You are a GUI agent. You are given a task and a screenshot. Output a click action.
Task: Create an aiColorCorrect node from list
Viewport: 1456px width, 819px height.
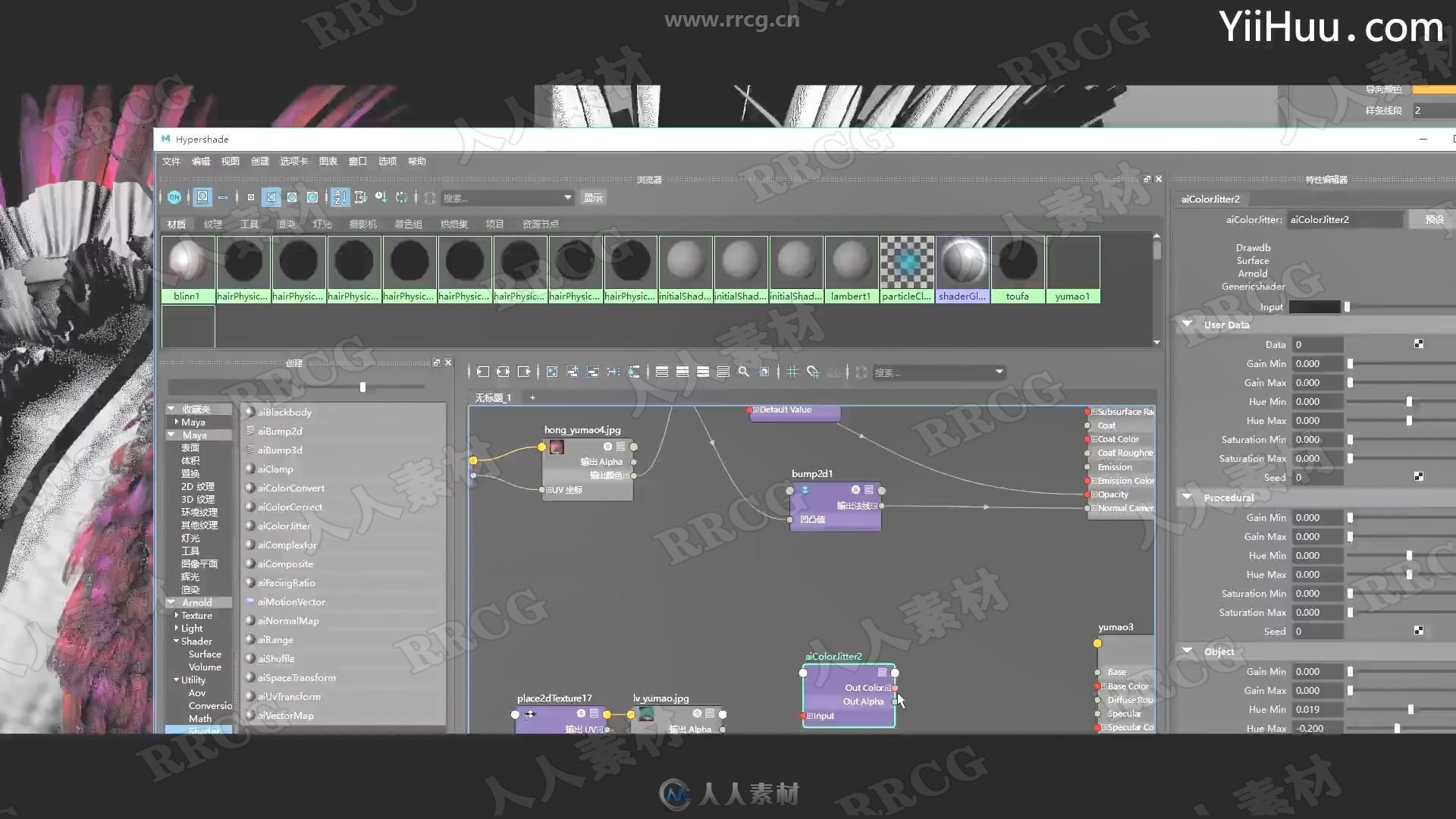290,507
